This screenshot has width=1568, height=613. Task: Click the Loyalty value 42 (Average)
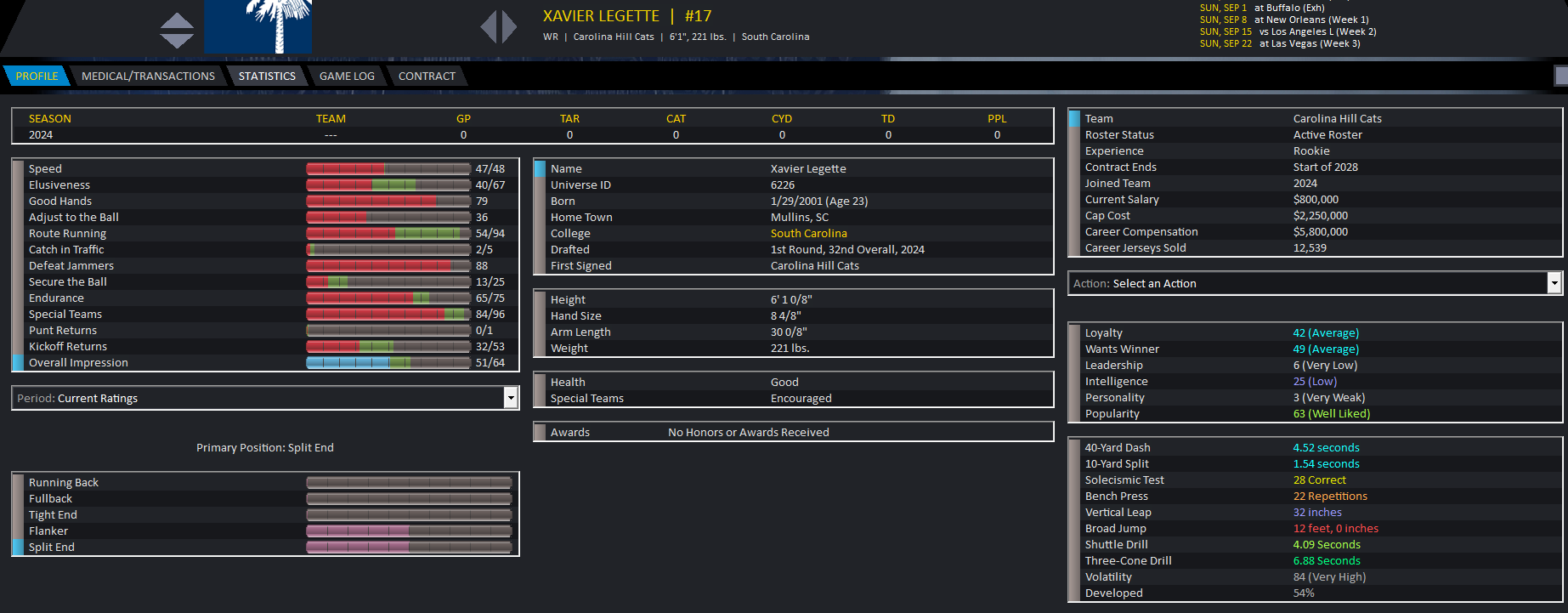coord(1326,332)
